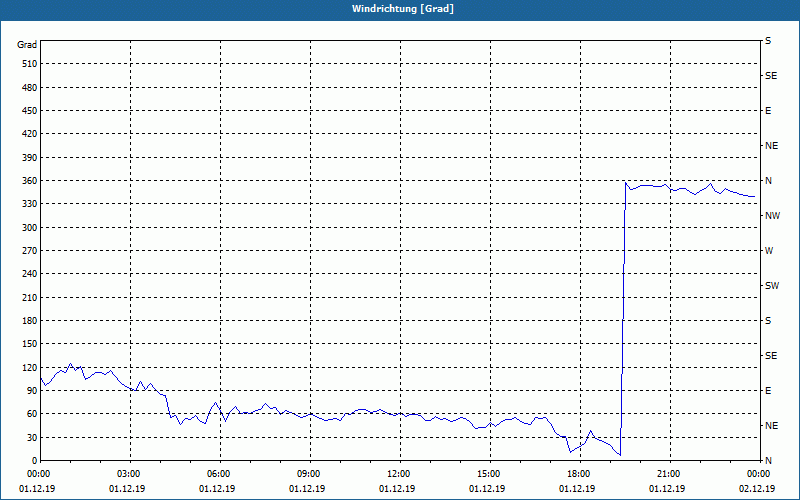Click the chart title "Windrichtung [Grad]"
Screen dimensions: 800x500
coord(403,9)
